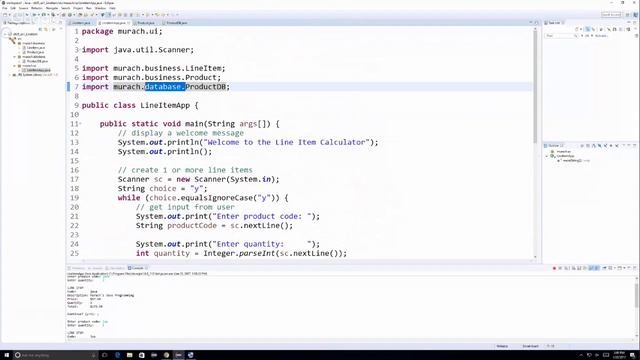This screenshot has width=640, height=360.
Task: Open the Source menu
Action: coord(23,8)
